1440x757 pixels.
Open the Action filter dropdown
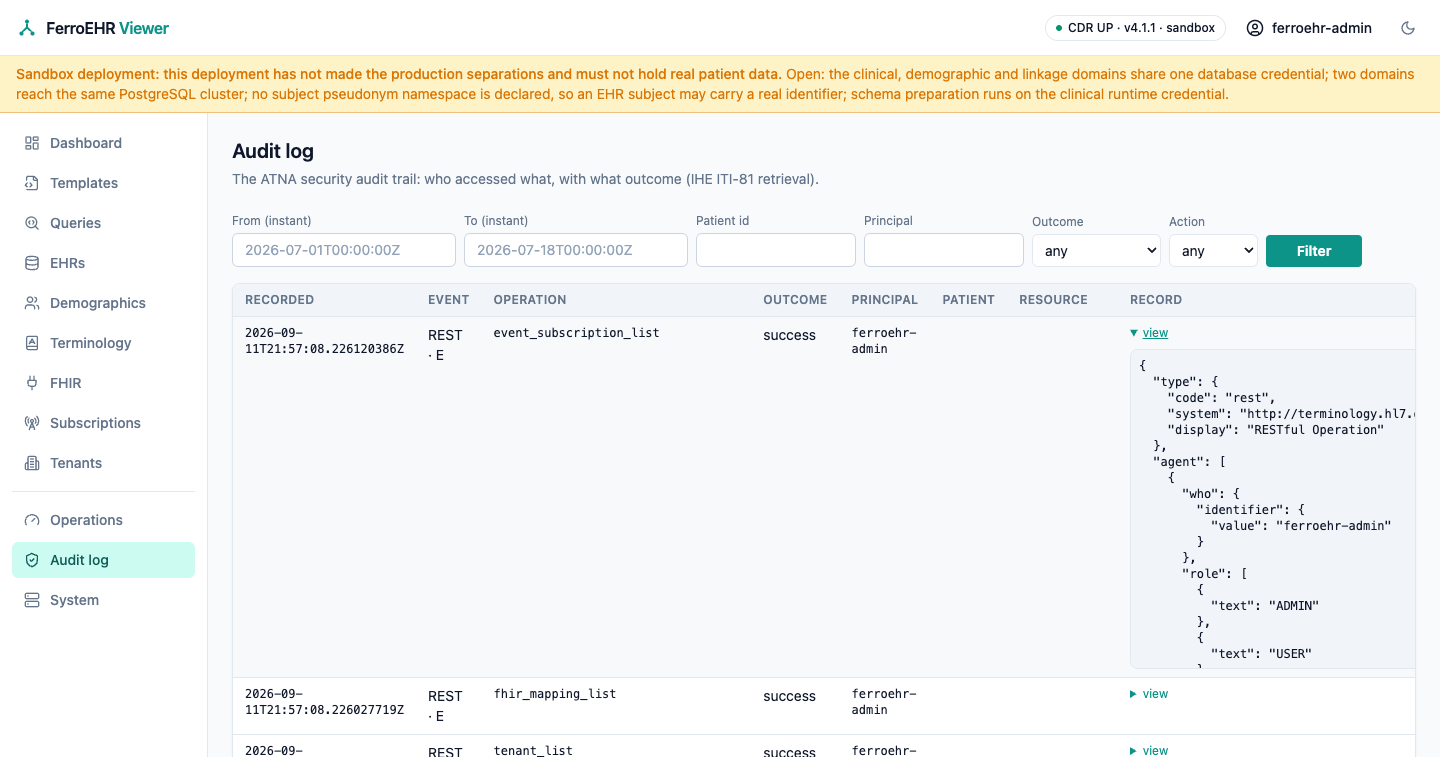pos(1213,251)
